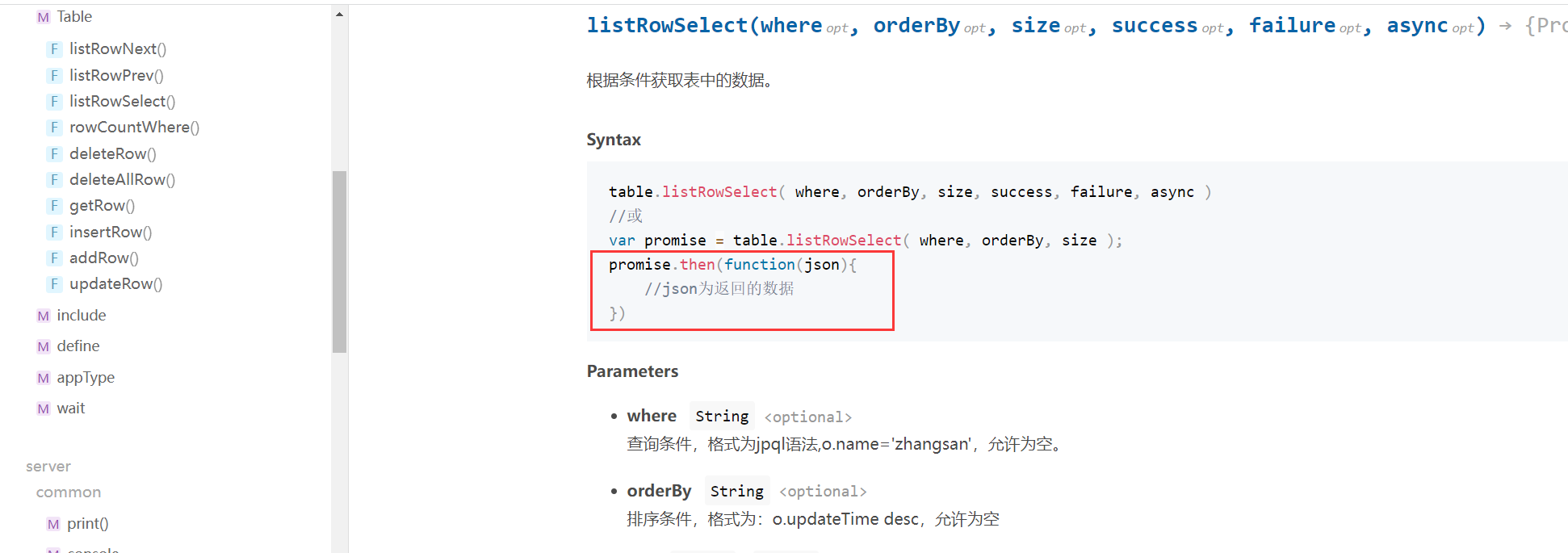The width and height of the screenshot is (1568, 553).
Task: Select the define module entry
Action: coord(78,346)
